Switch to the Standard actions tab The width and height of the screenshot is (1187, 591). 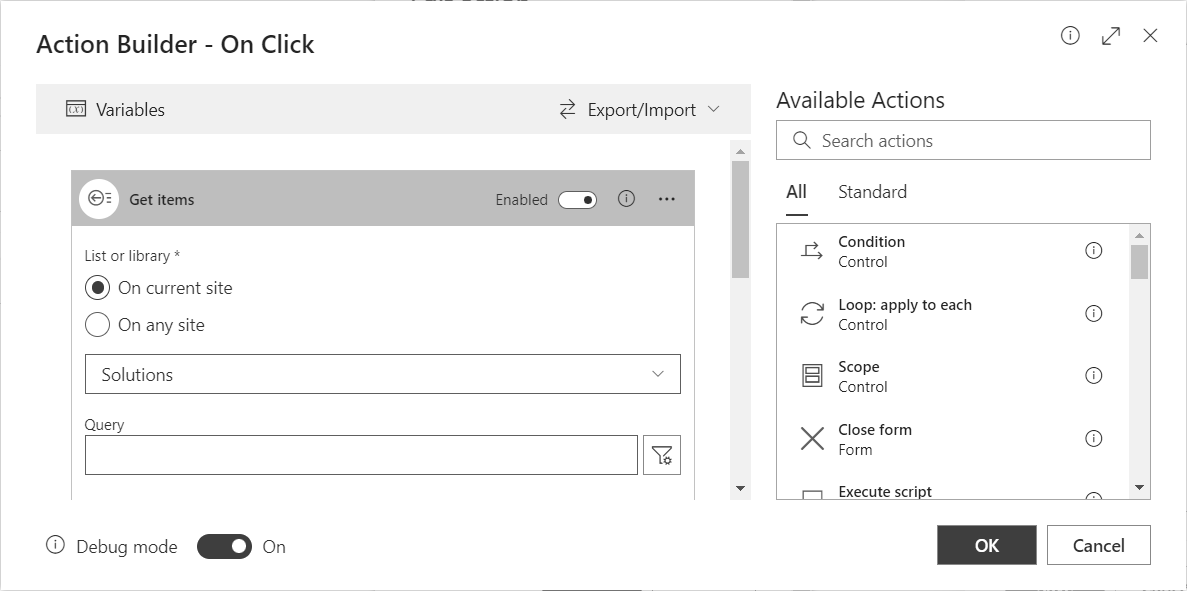point(872,192)
